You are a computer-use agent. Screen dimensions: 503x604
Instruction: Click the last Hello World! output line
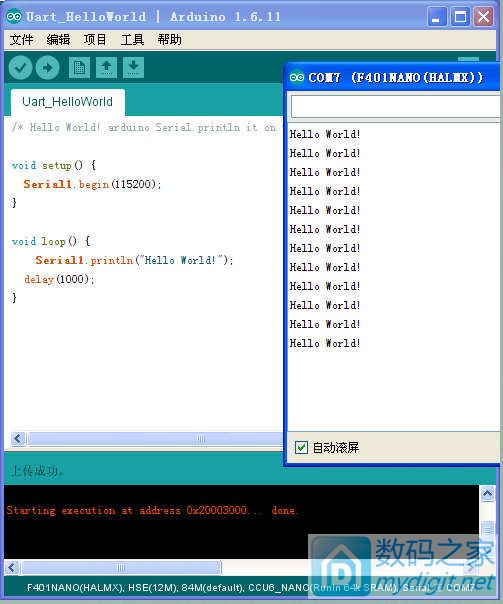pyautogui.click(x=325, y=343)
